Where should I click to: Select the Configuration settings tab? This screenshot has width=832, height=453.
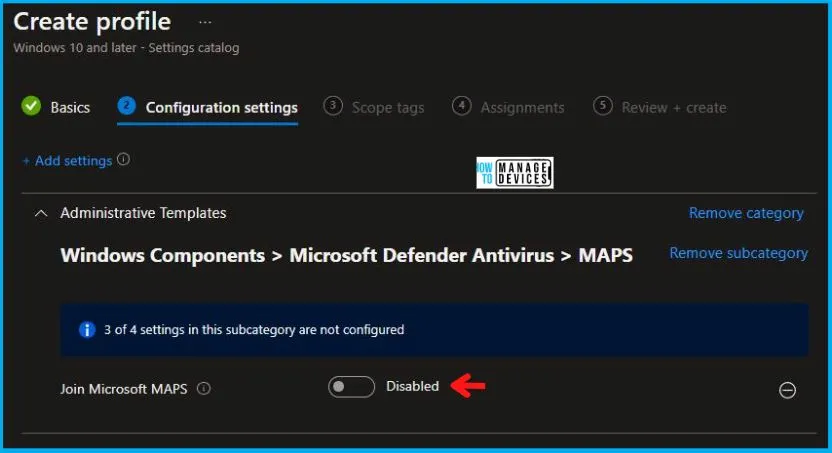(207, 108)
